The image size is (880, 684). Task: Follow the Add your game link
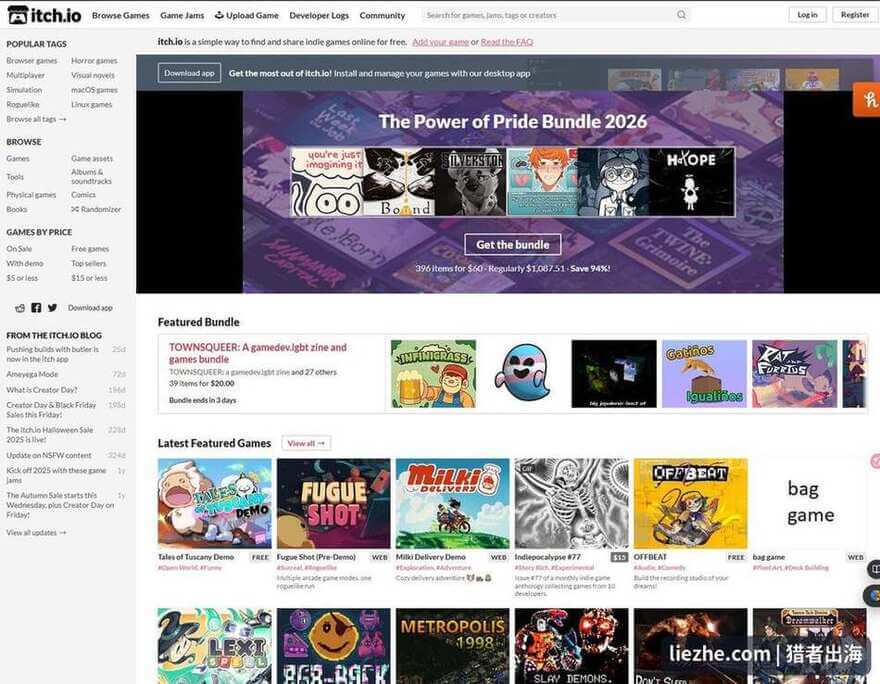(x=441, y=42)
